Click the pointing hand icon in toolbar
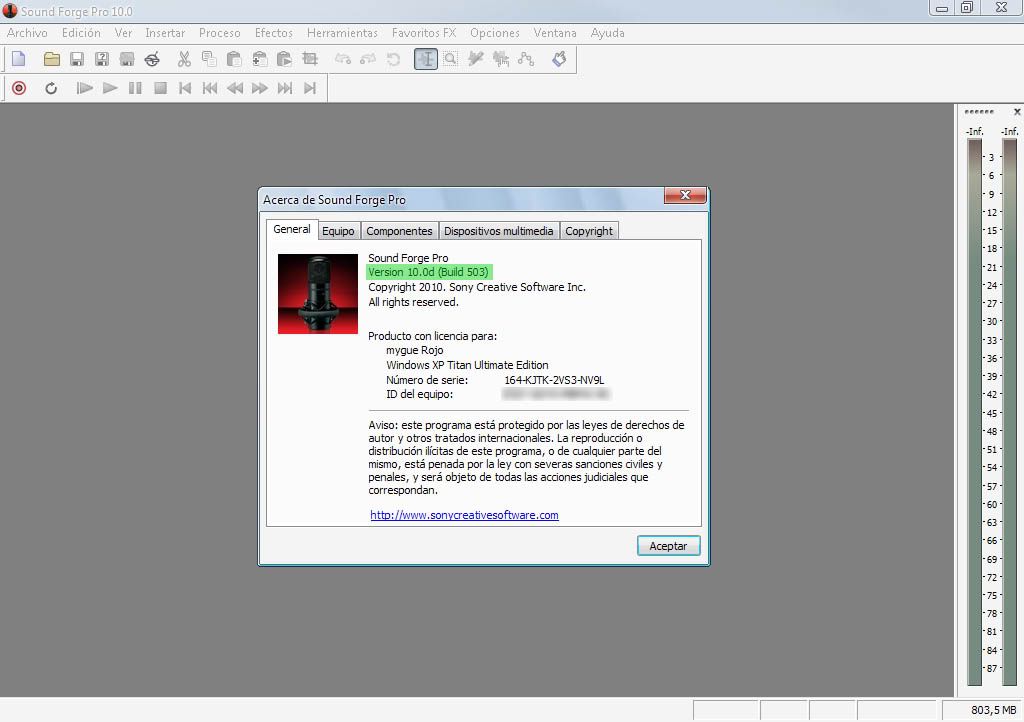 pyautogui.click(x=559, y=59)
